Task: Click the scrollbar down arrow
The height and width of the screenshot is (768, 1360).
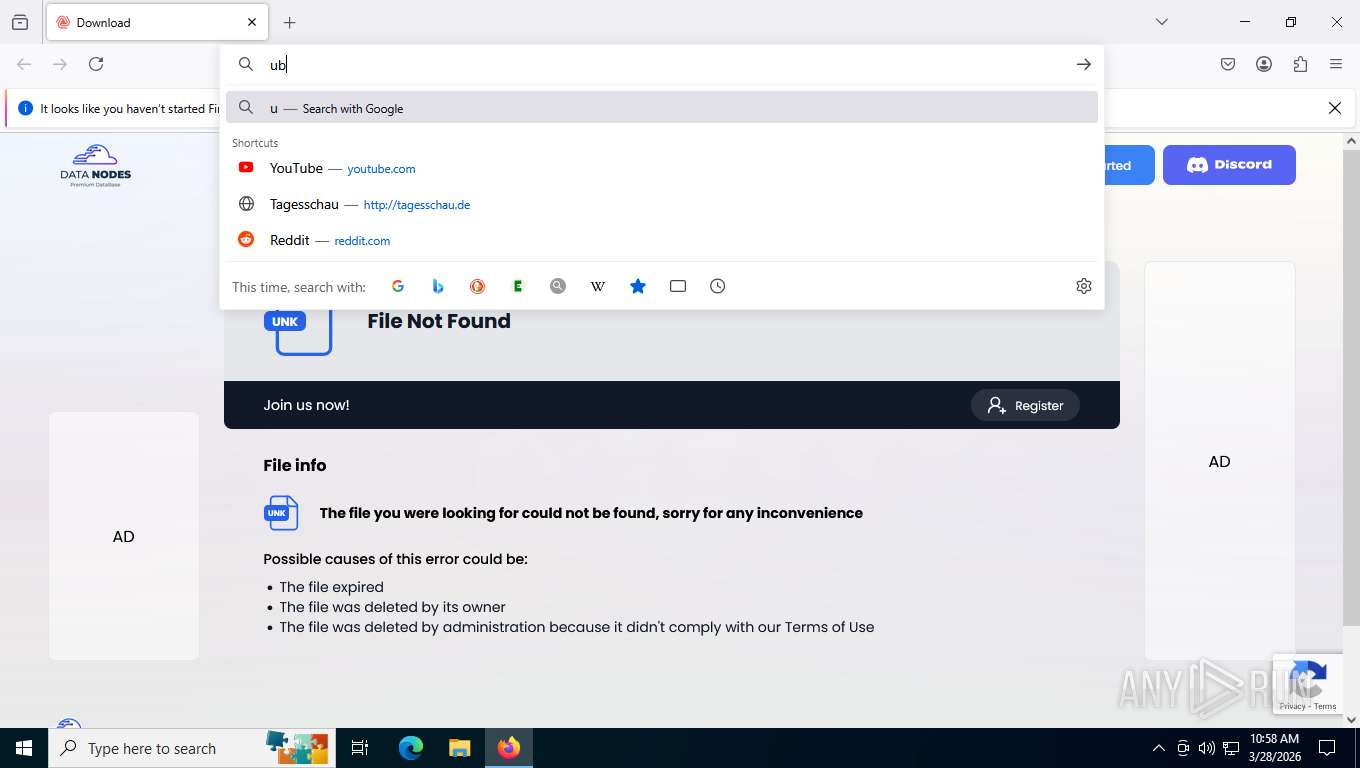Action: click(x=1351, y=719)
